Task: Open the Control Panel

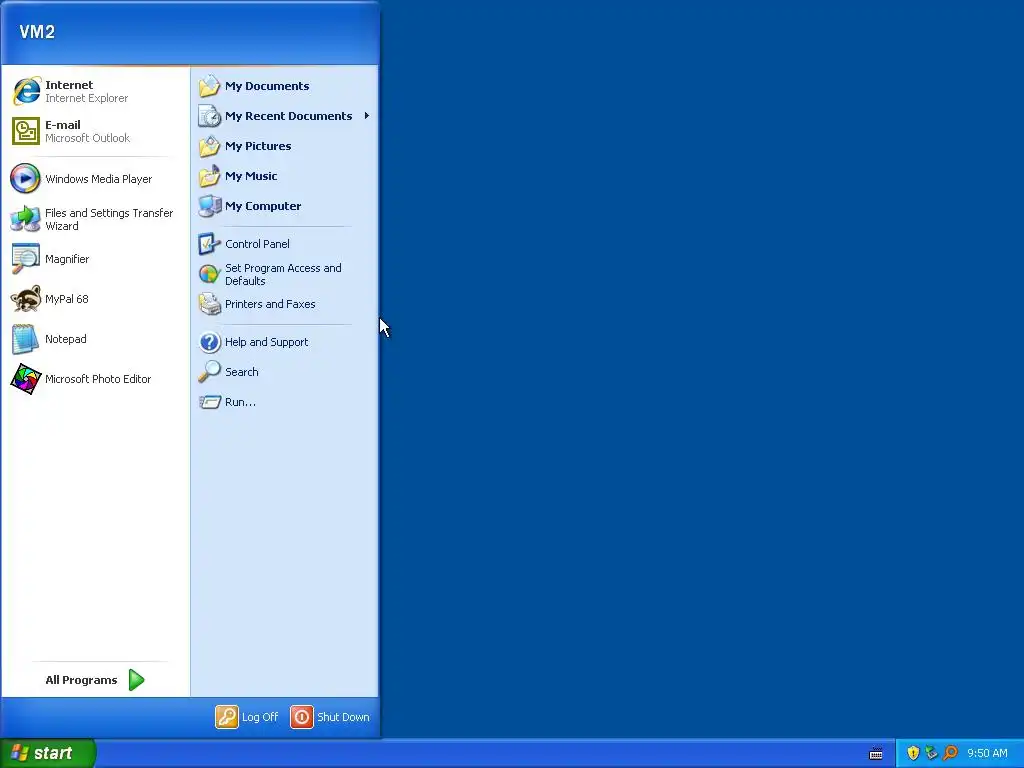Action: (285, 244)
